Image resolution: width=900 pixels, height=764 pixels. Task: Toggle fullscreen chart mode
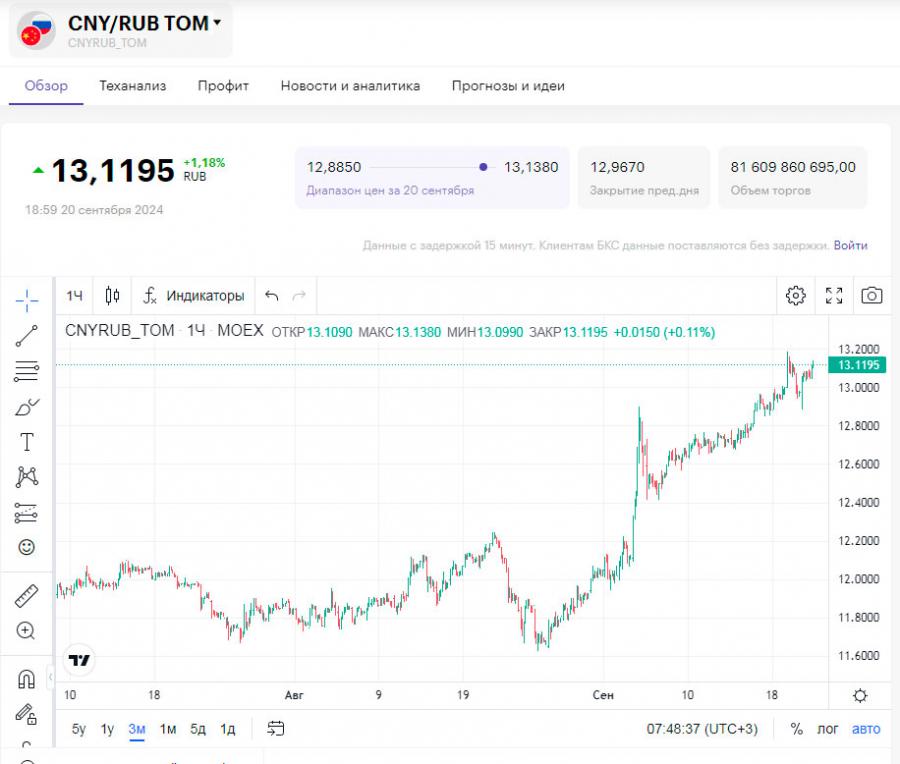click(834, 295)
